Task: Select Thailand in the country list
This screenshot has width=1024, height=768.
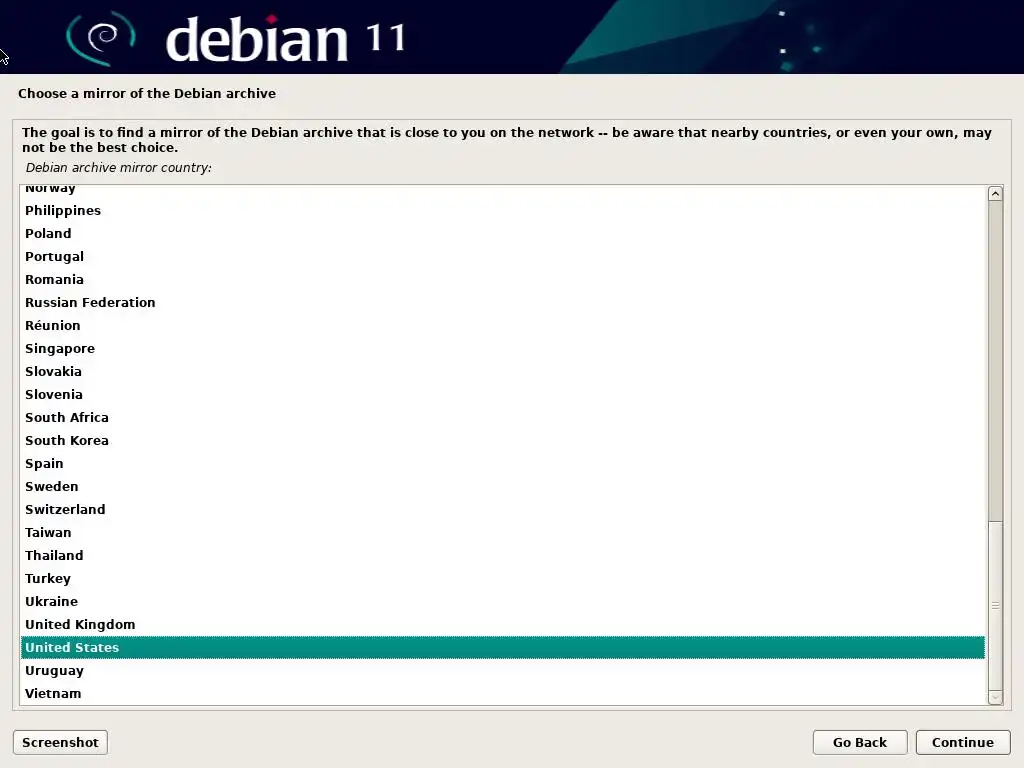Action: tap(502, 555)
